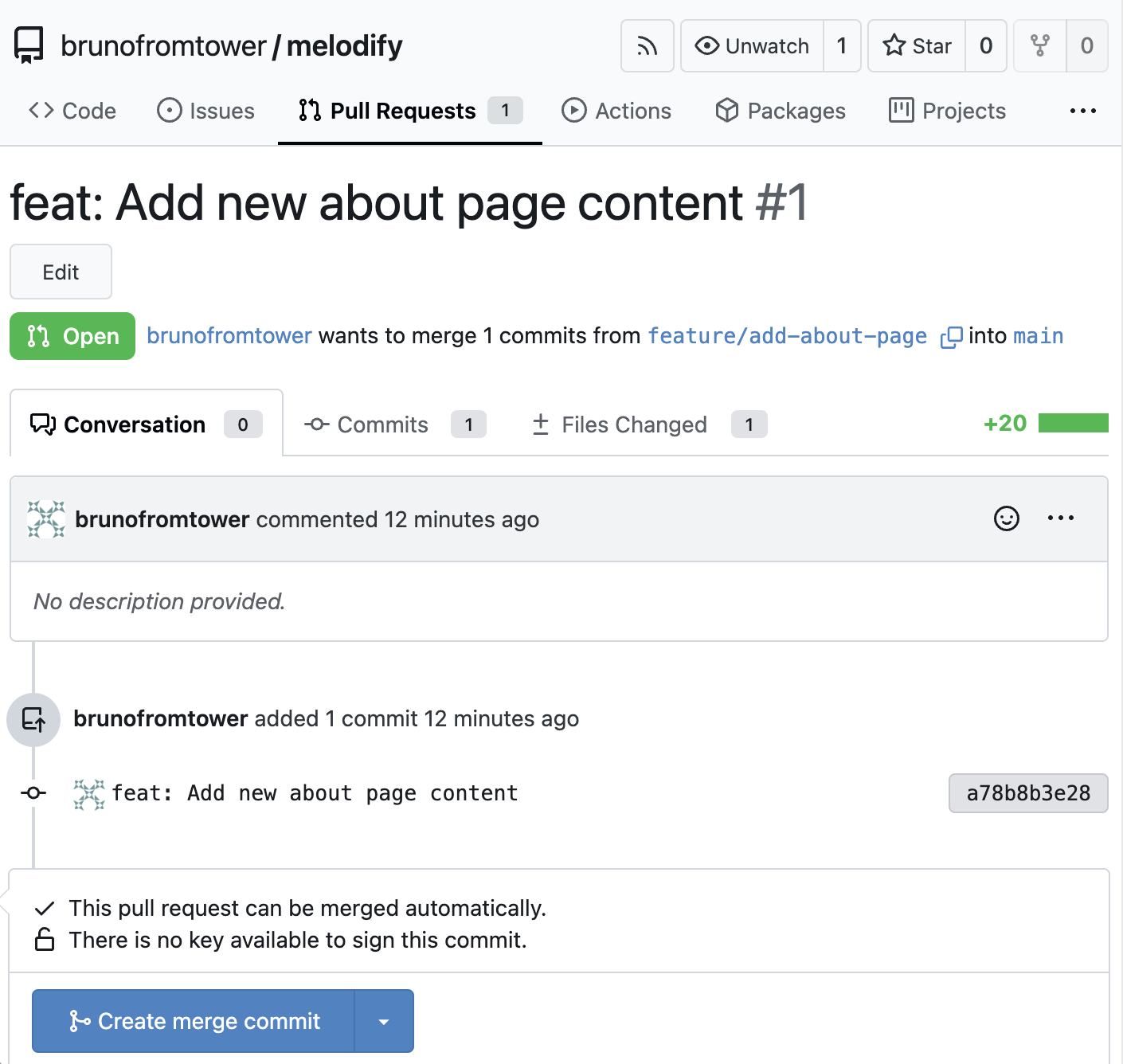1123x1064 pixels.
Task: Click brunofromtower's avatar on the comment
Action: click(45, 518)
